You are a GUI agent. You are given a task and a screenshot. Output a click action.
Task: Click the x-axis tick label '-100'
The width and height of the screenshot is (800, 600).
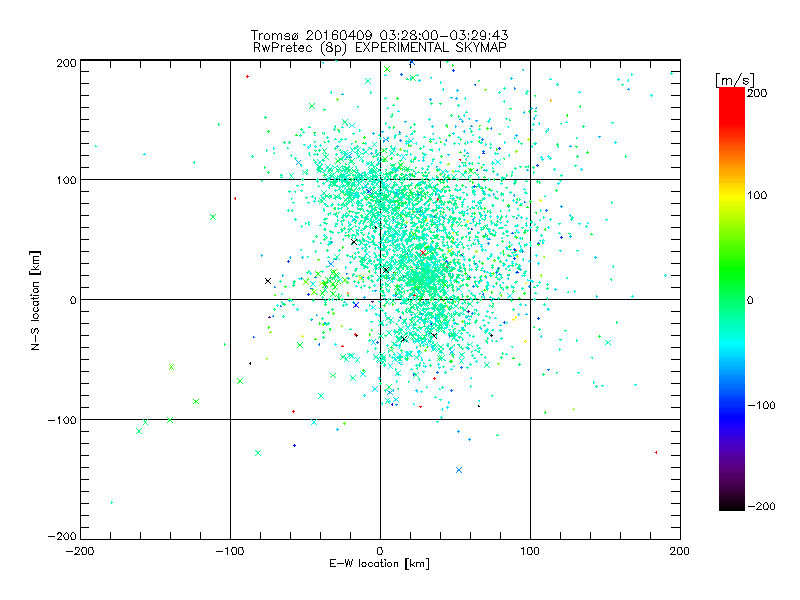(x=230, y=551)
